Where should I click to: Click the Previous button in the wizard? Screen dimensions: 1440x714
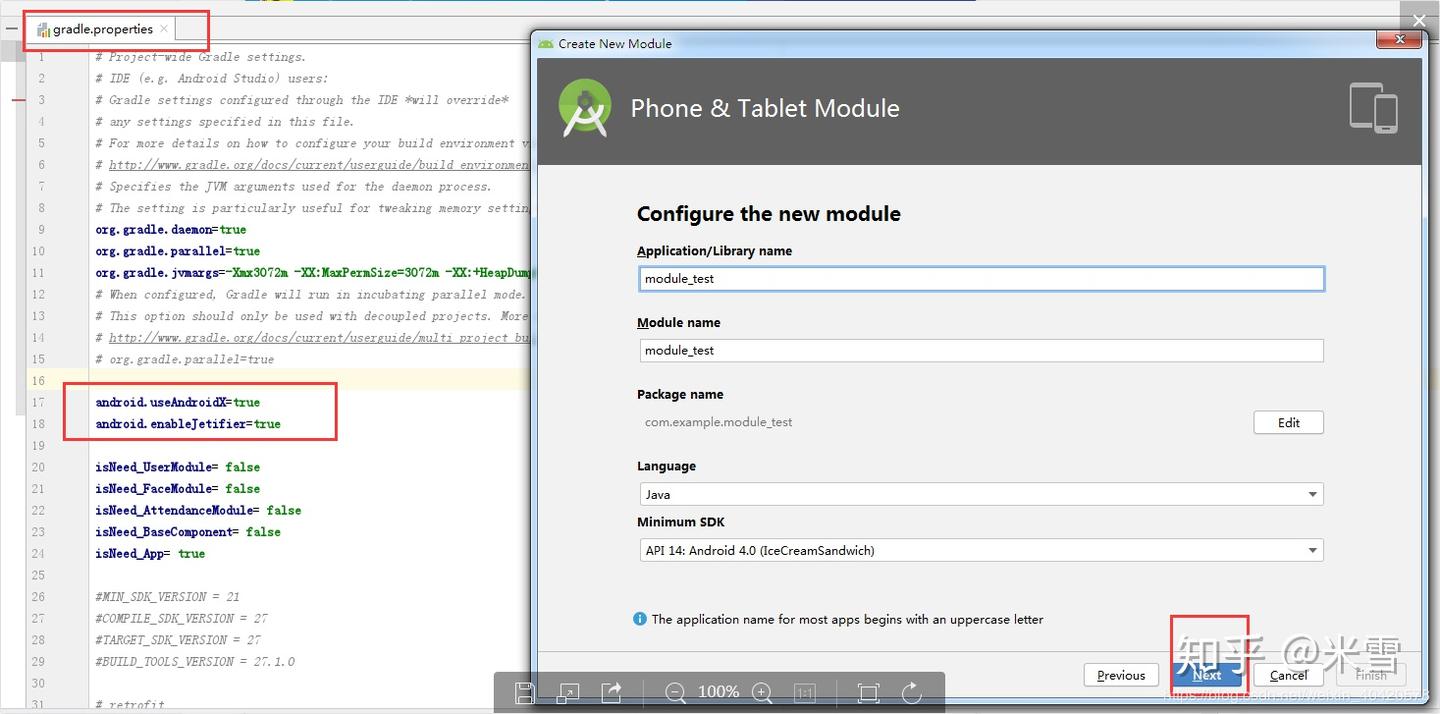coord(1121,675)
